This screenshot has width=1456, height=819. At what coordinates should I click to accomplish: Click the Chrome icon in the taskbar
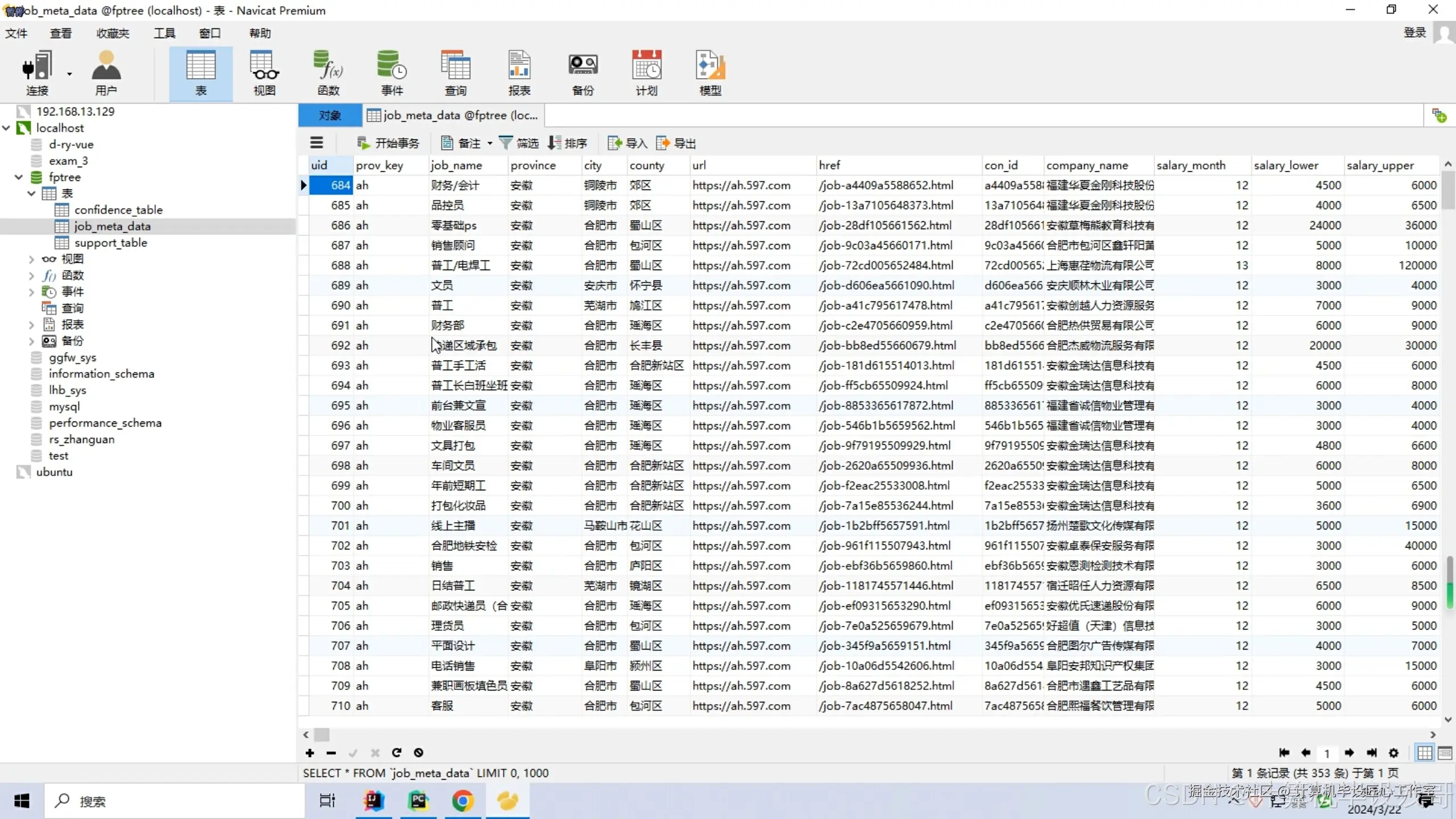coord(462,801)
